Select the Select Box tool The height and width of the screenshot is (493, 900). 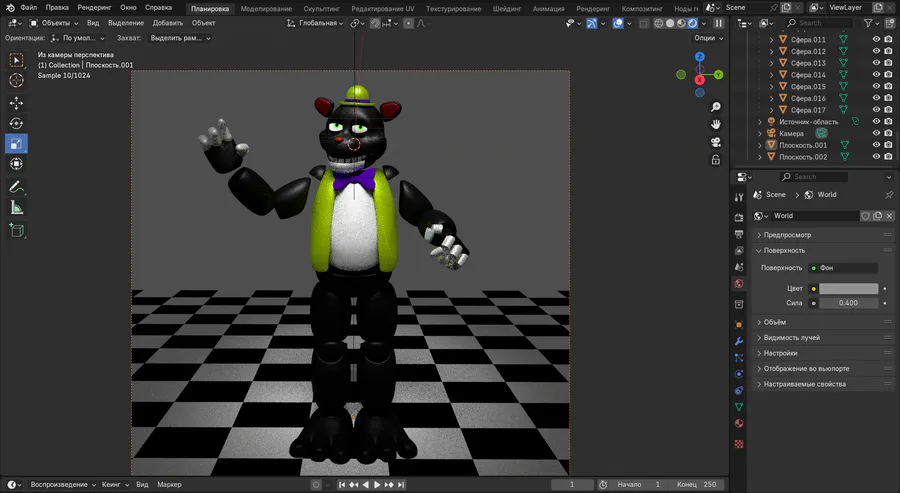pos(16,60)
